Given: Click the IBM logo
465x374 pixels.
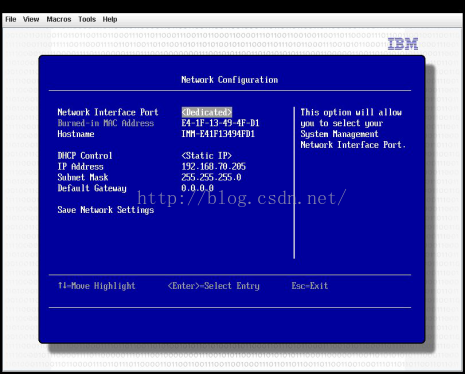Looking at the screenshot, I should click(x=403, y=44).
